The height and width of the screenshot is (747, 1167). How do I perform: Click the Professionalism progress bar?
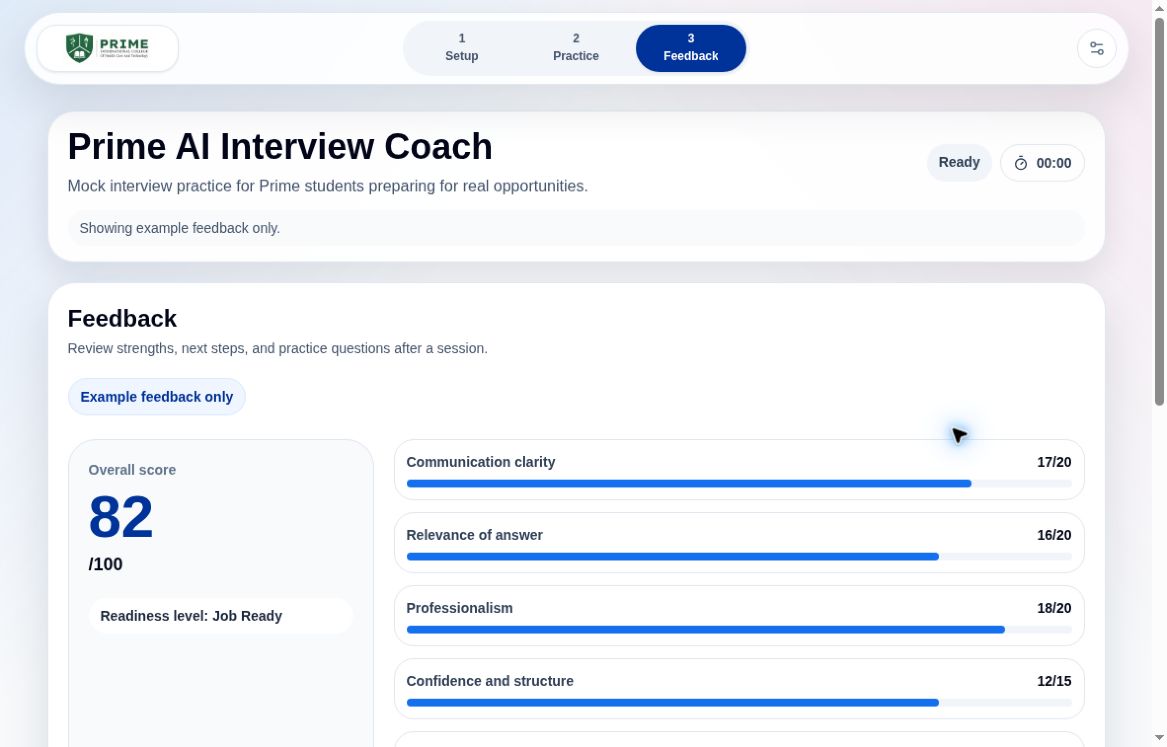[739, 629]
